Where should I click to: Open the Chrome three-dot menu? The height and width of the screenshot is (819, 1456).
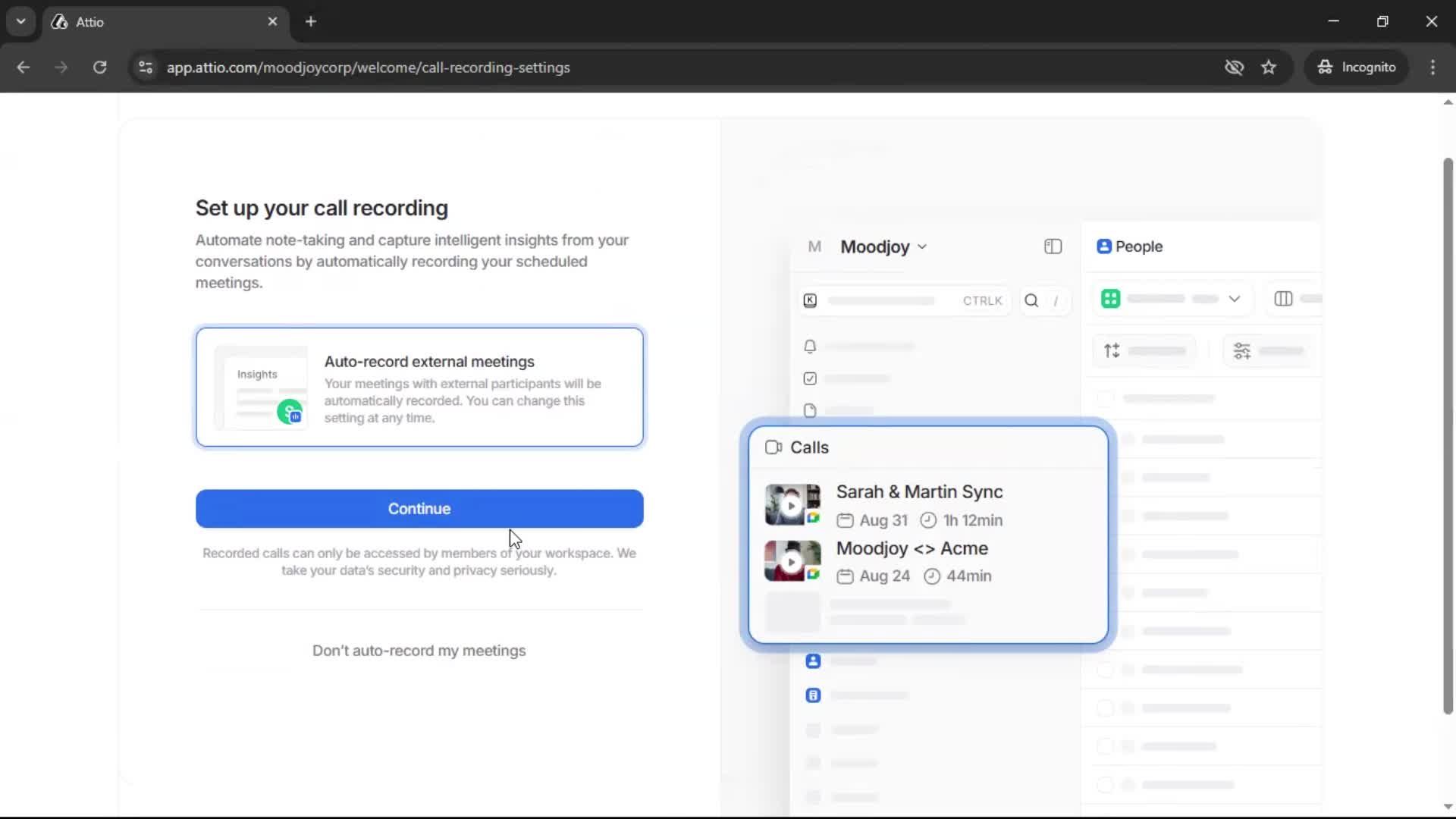click(1433, 67)
